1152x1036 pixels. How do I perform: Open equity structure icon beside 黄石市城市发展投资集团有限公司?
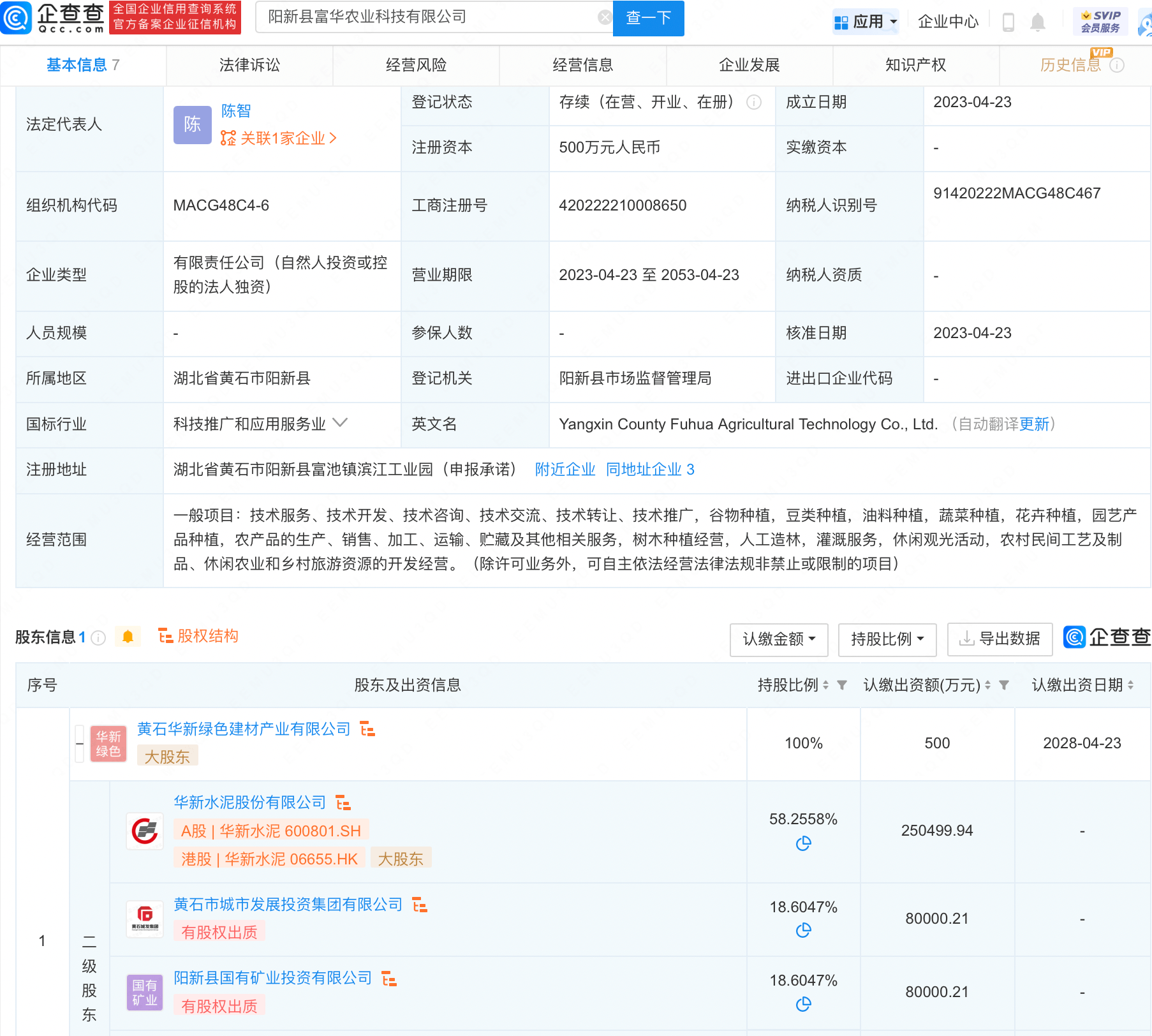420,905
